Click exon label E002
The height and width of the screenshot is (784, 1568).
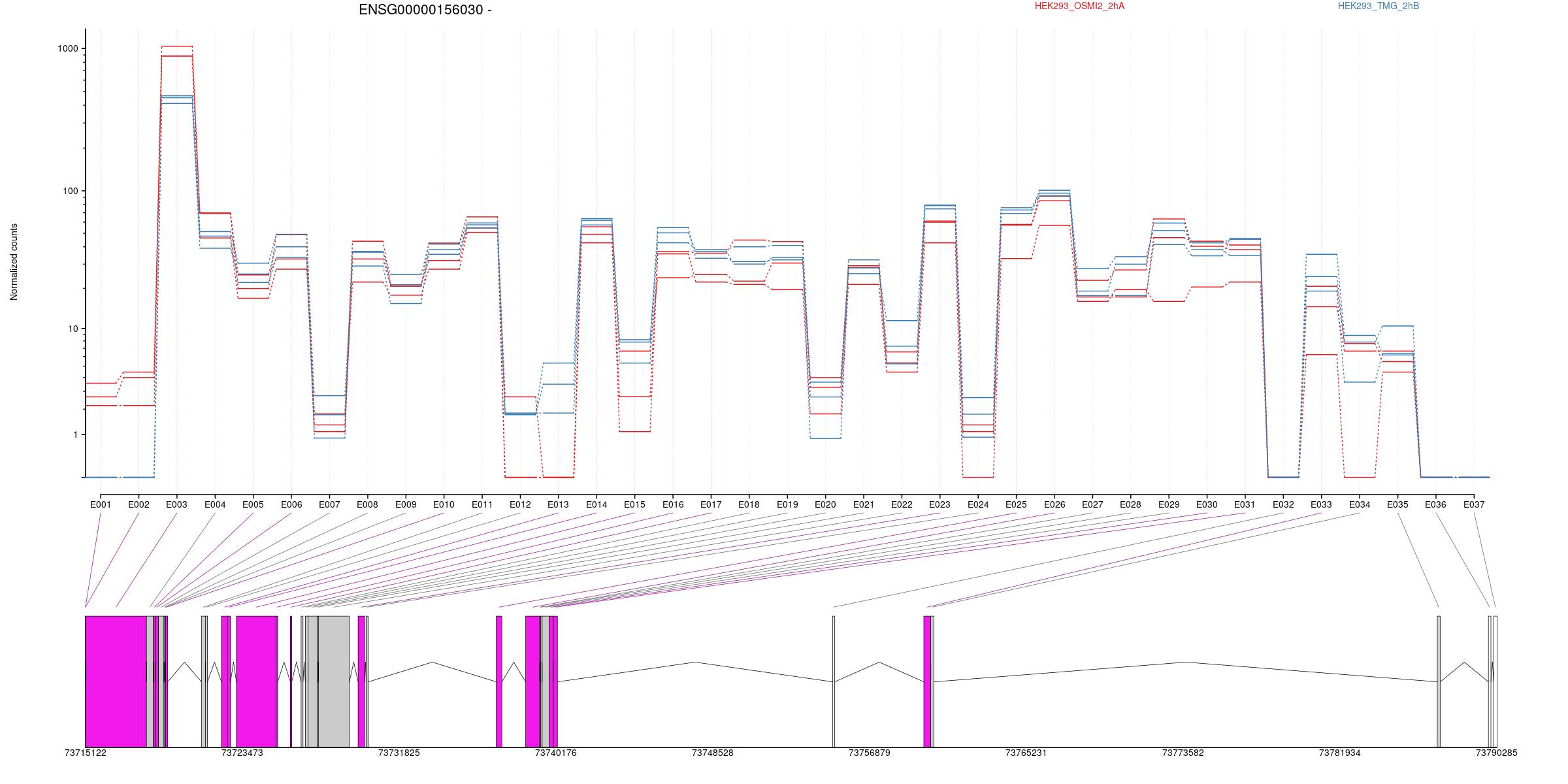coord(139,504)
